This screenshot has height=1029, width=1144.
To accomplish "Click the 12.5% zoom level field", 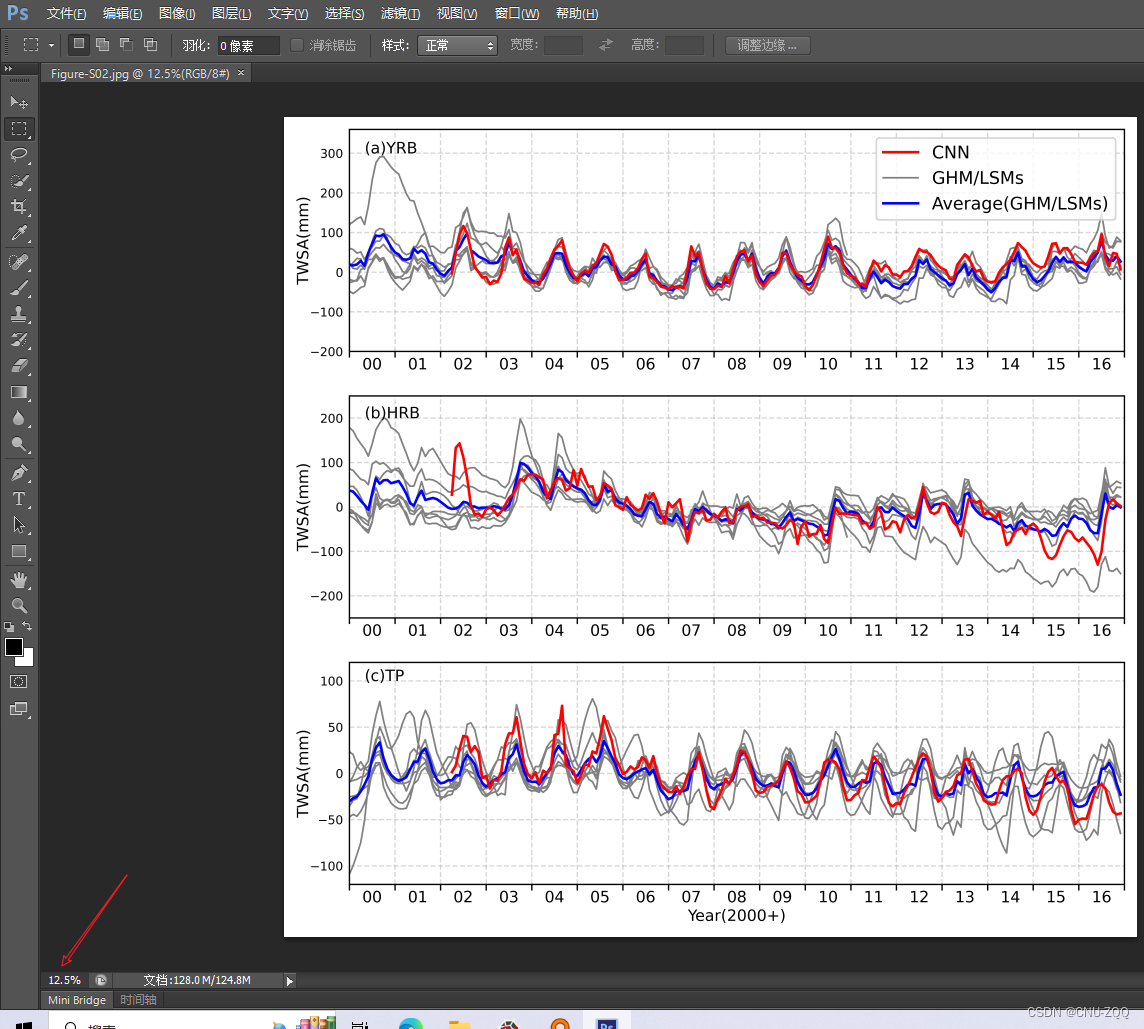I will click(x=64, y=980).
